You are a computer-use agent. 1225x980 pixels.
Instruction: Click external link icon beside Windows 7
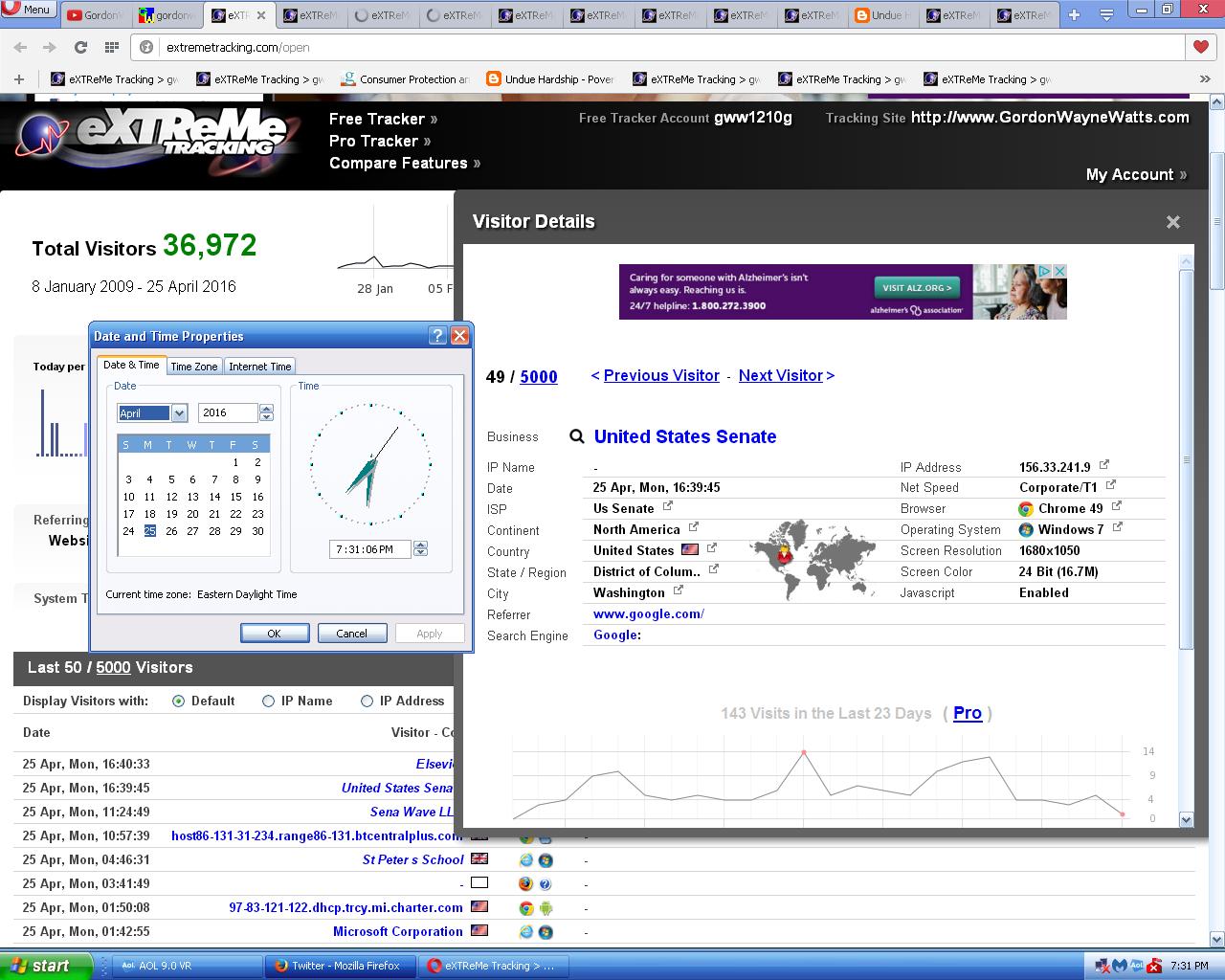pyautogui.click(x=1117, y=527)
